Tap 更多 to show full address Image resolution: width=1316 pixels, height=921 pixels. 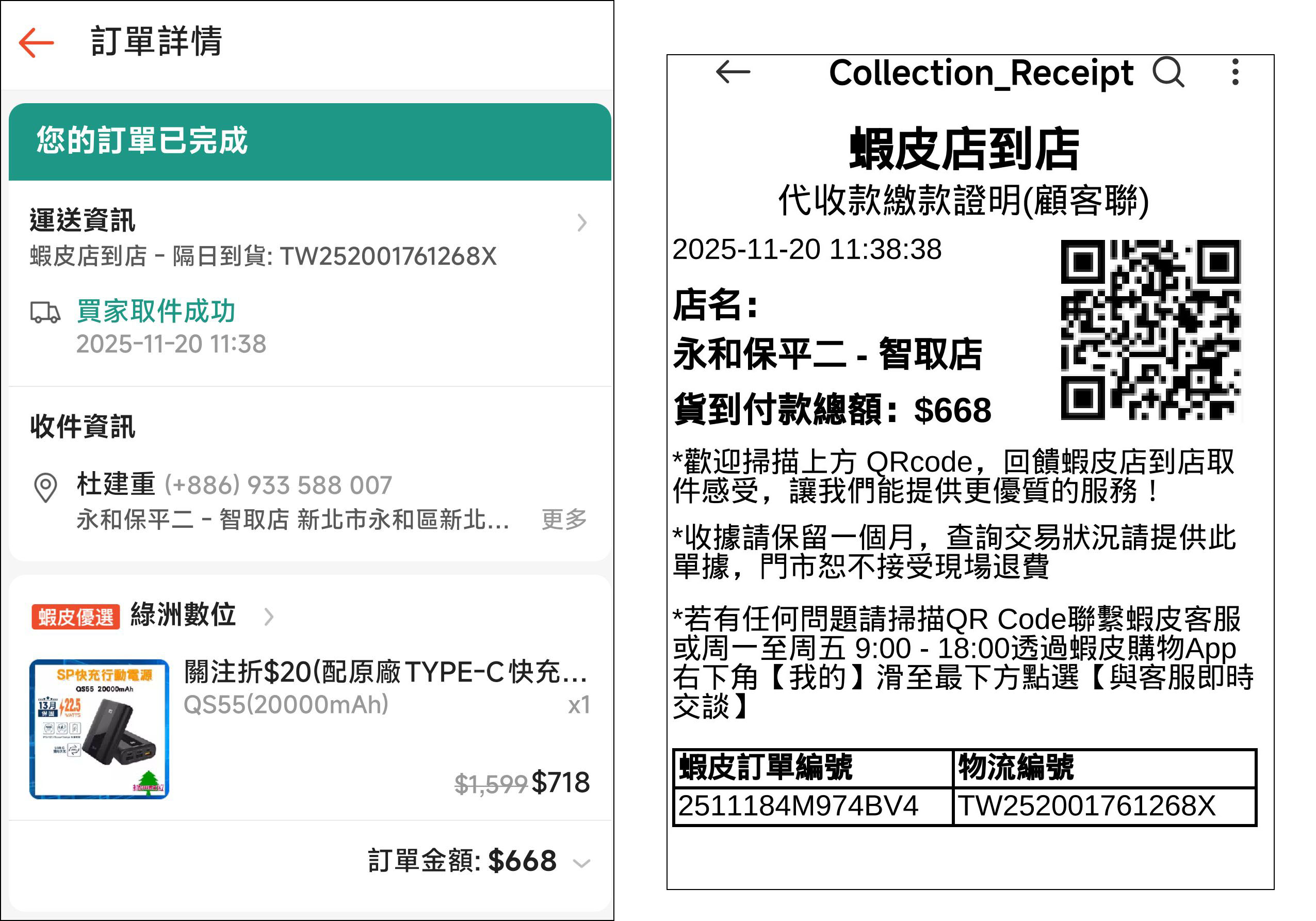click(564, 519)
